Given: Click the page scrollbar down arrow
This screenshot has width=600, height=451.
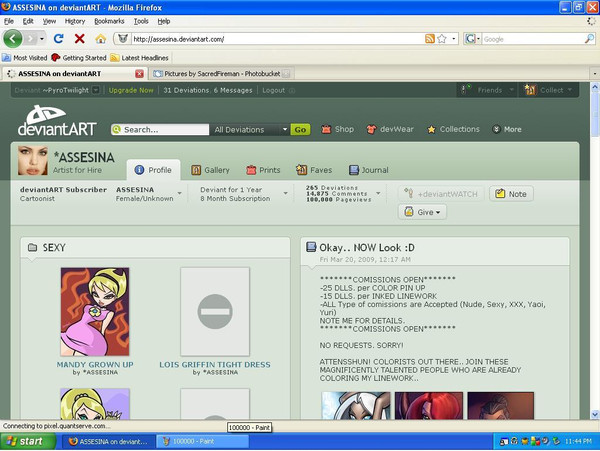Looking at the screenshot, I should tap(595, 414).
